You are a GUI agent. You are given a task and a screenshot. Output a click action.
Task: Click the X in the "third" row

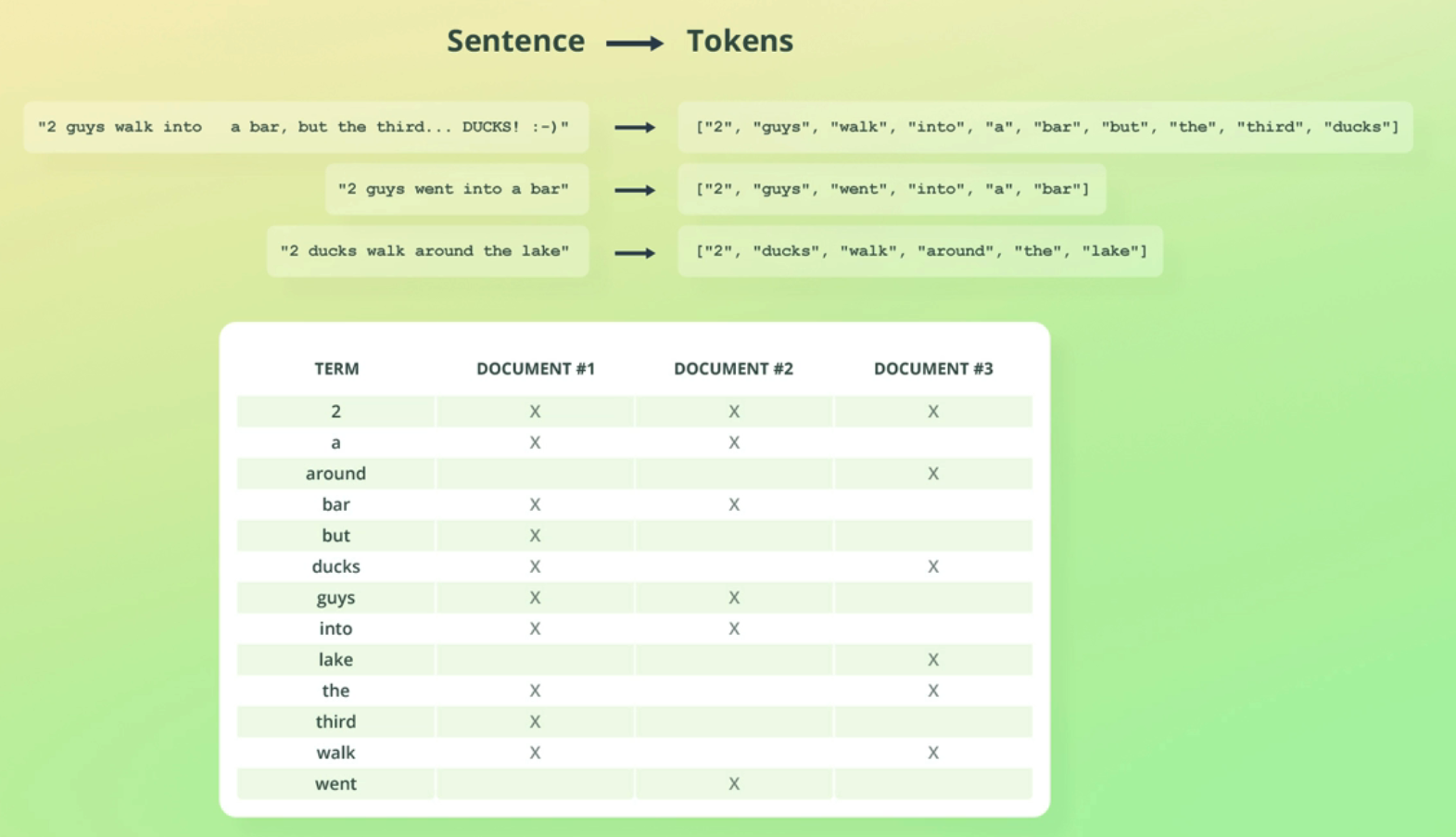click(535, 722)
